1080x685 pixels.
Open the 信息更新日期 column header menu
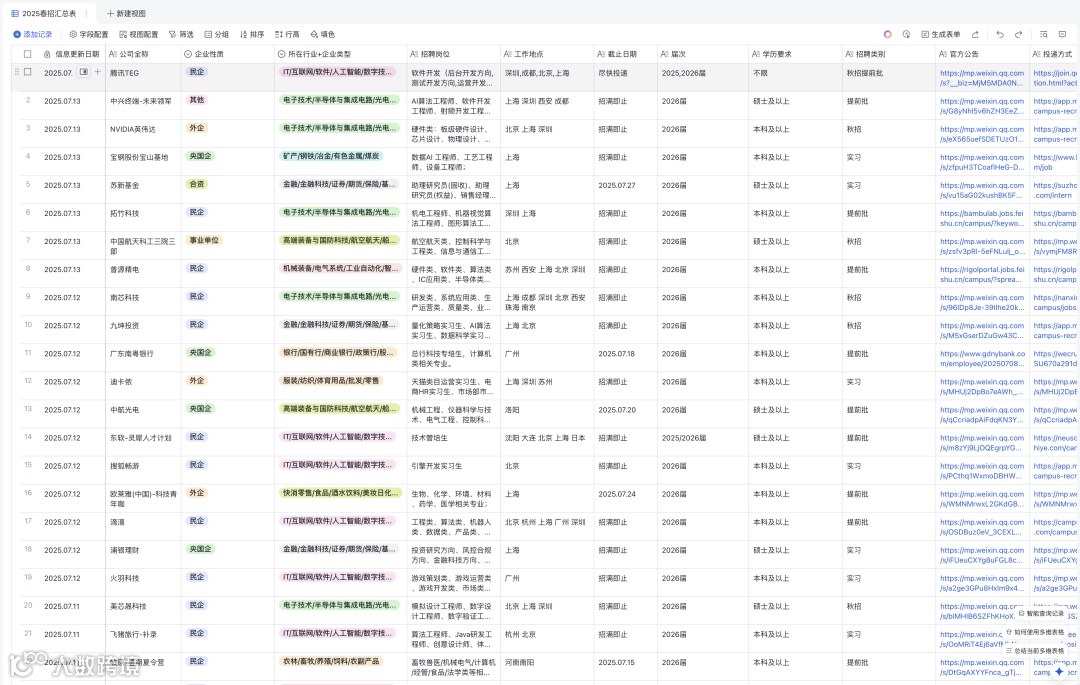(x=71, y=54)
